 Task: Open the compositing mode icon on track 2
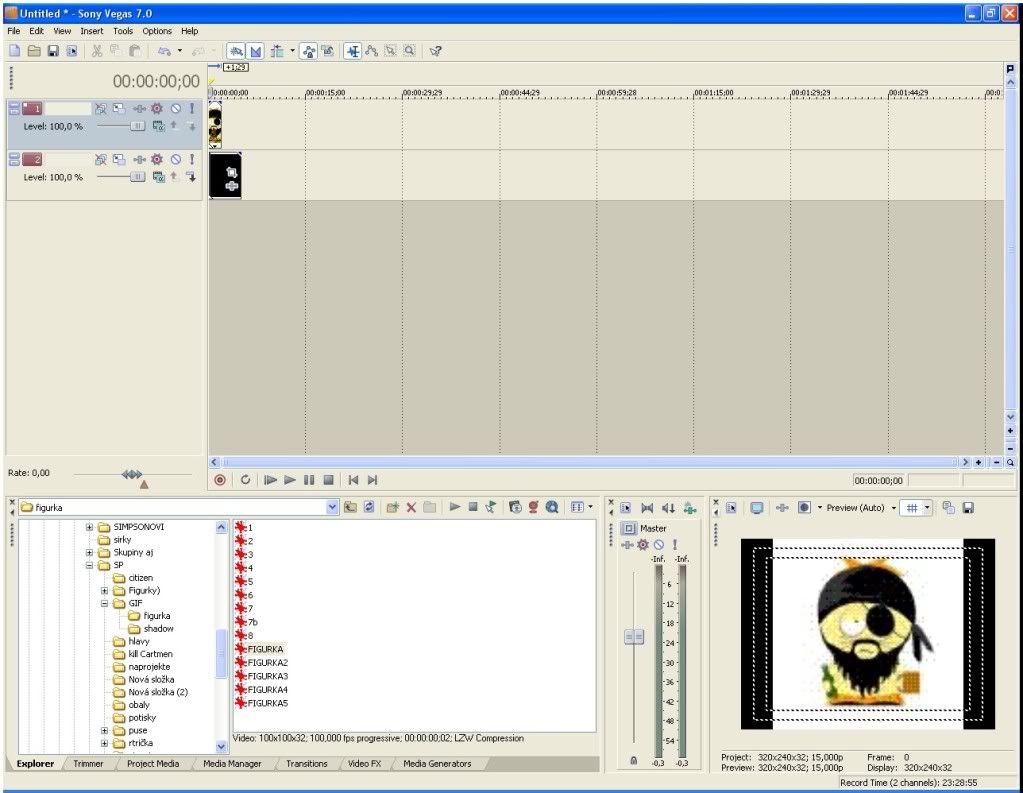pos(158,177)
